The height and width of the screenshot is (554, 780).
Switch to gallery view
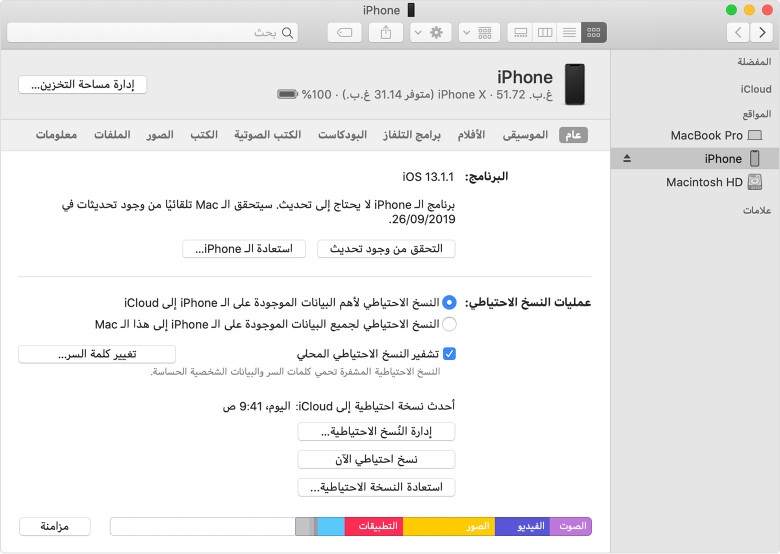[x=520, y=33]
